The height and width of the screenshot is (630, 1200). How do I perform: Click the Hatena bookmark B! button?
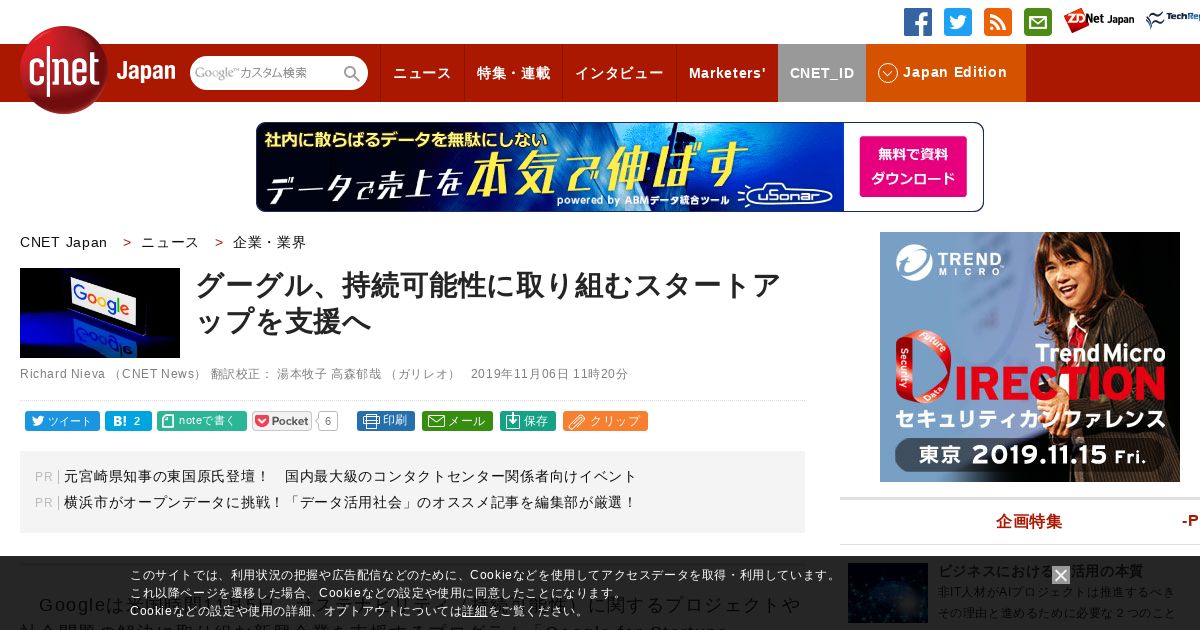pos(128,421)
